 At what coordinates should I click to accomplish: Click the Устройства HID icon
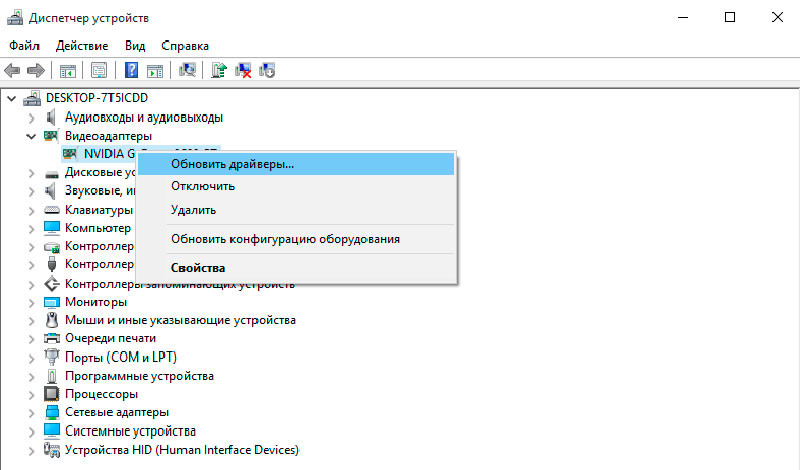pyautogui.click(x=52, y=450)
